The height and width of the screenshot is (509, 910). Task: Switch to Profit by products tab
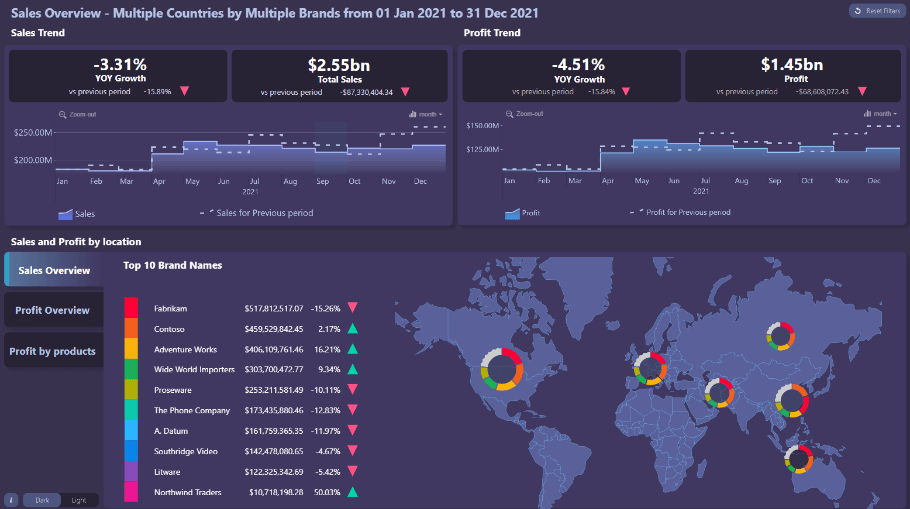(53, 351)
